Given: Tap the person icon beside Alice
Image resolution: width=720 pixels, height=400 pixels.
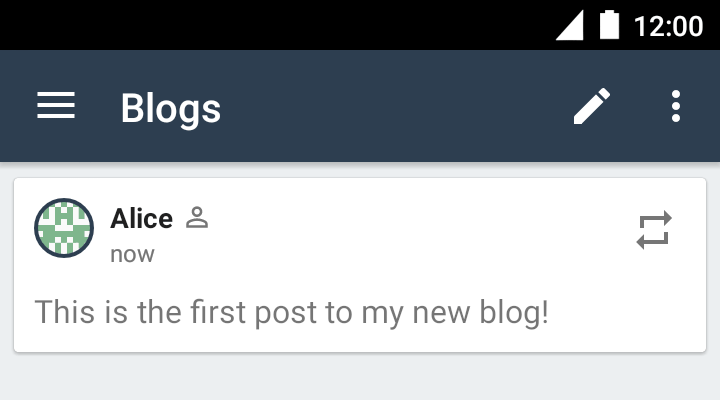Looking at the screenshot, I should pos(197,218).
